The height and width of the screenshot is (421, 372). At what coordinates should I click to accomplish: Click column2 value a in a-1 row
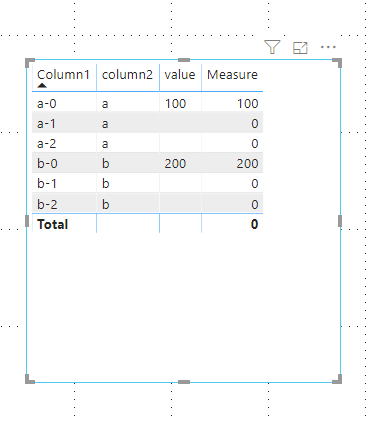[x=105, y=124]
